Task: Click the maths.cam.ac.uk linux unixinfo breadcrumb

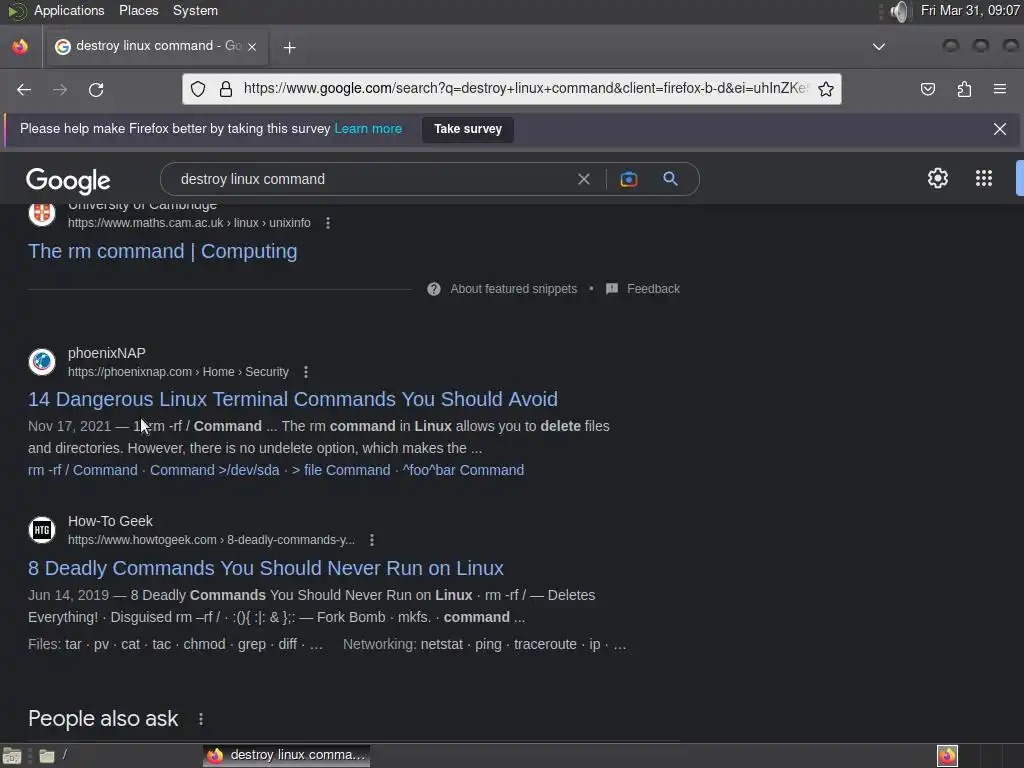Action: [189, 223]
